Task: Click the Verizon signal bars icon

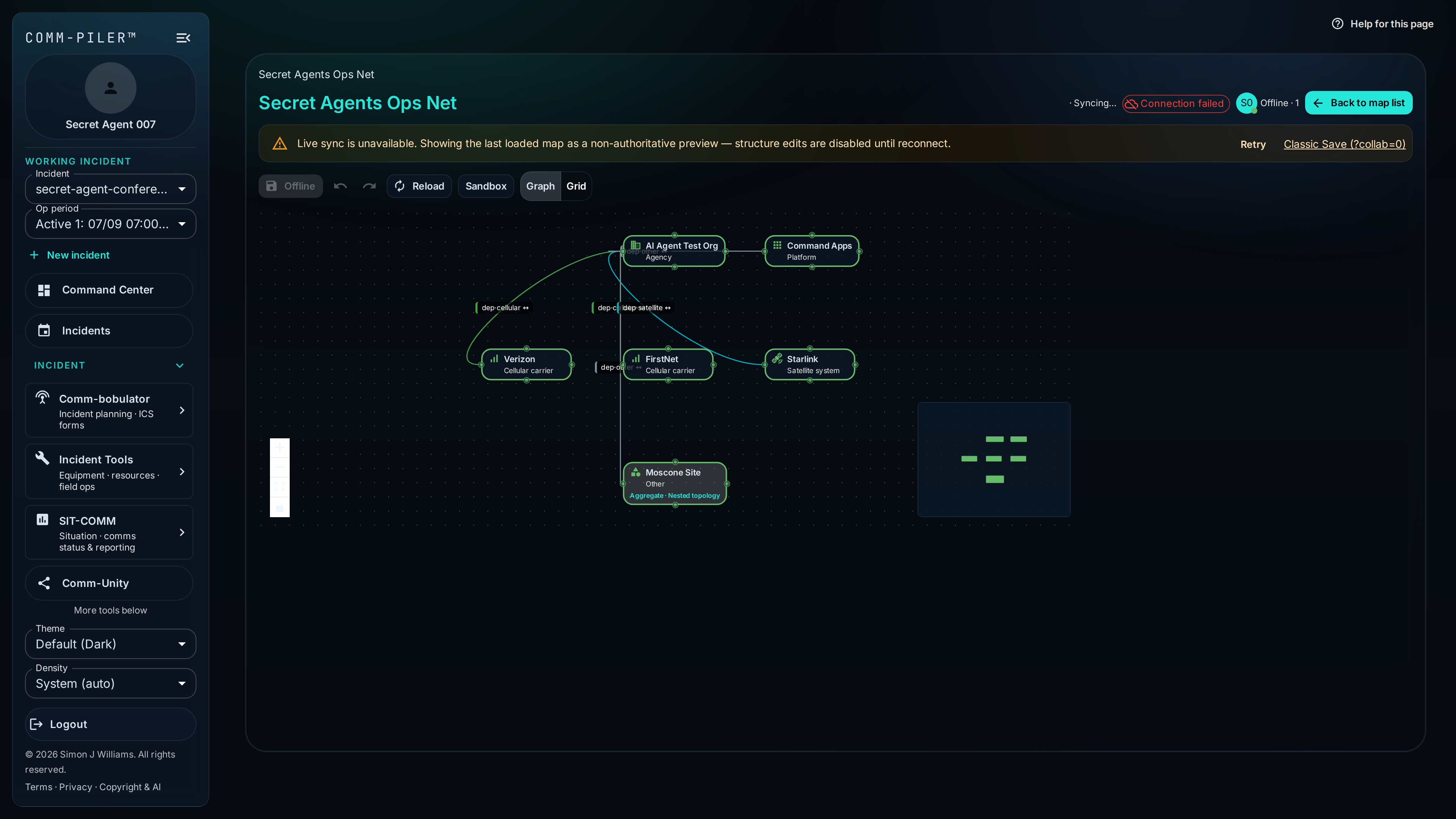Action: (494, 358)
